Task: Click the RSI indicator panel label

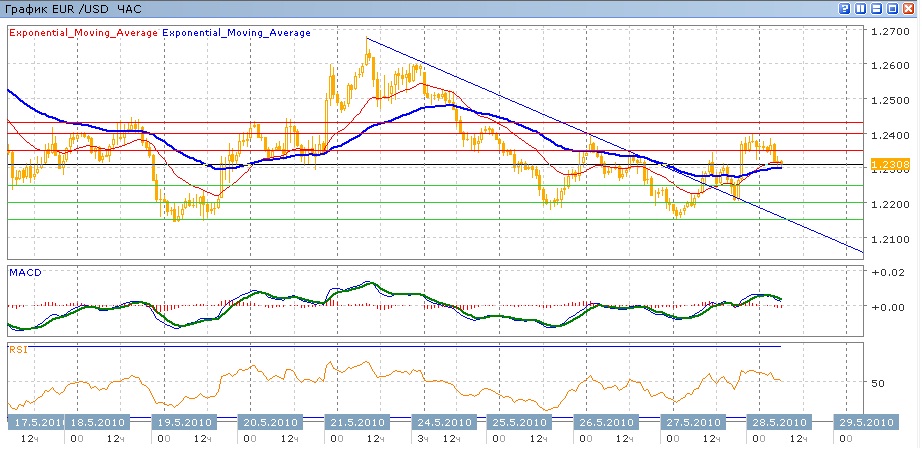Action: coord(17,350)
